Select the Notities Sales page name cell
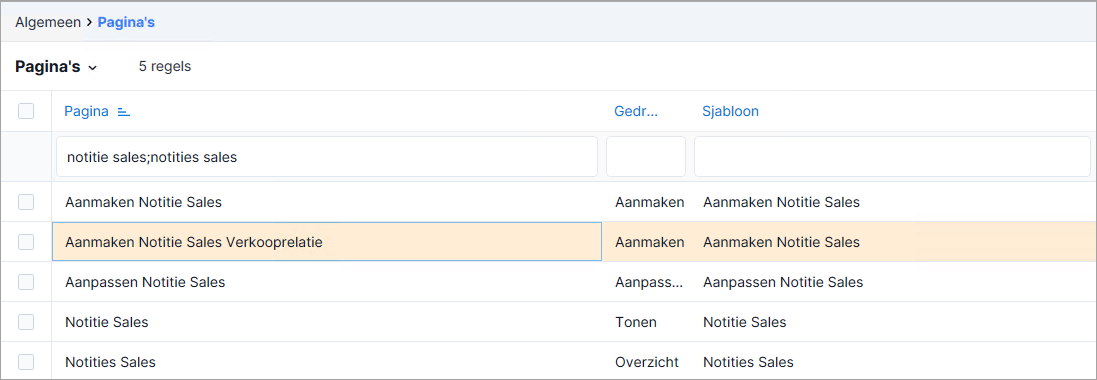The image size is (1097, 380). click(x=110, y=363)
